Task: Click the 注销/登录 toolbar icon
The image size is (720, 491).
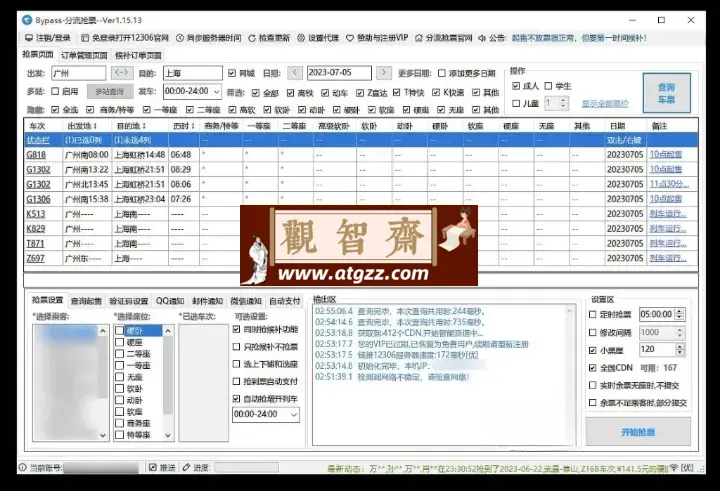Action: (x=29, y=38)
